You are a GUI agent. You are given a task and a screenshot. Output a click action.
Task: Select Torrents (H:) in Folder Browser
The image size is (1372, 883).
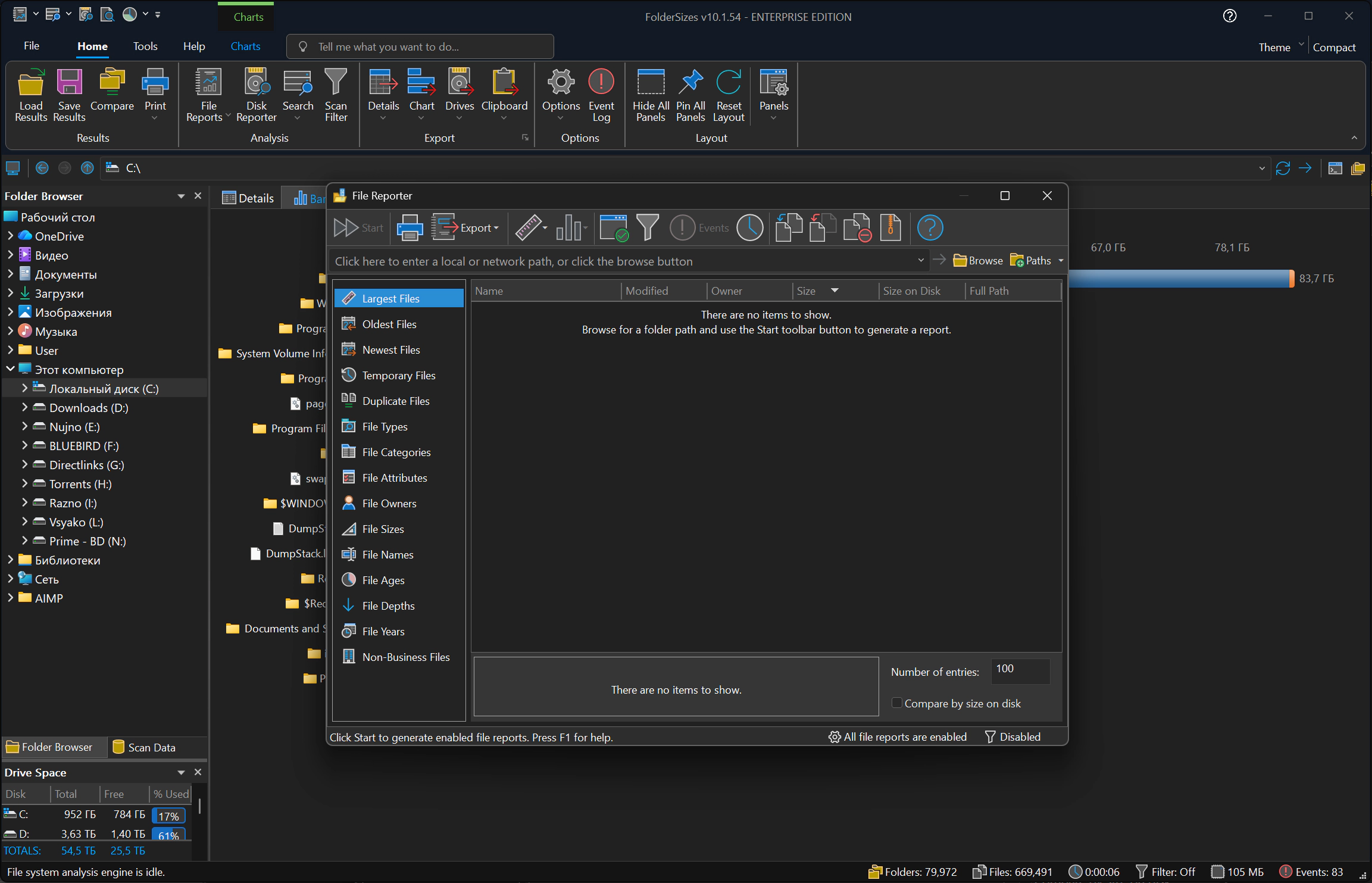pyautogui.click(x=80, y=483)
